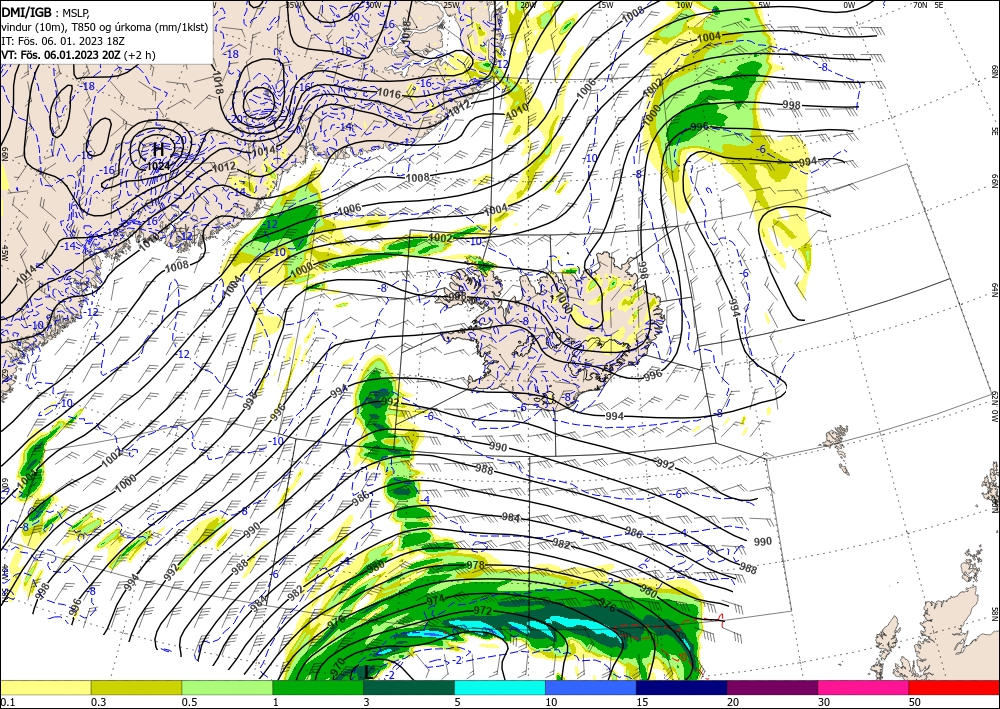Select the medium green 1–3 mm legend swatch
This screenshot has width=1000, height=709.
pos(318,687)
